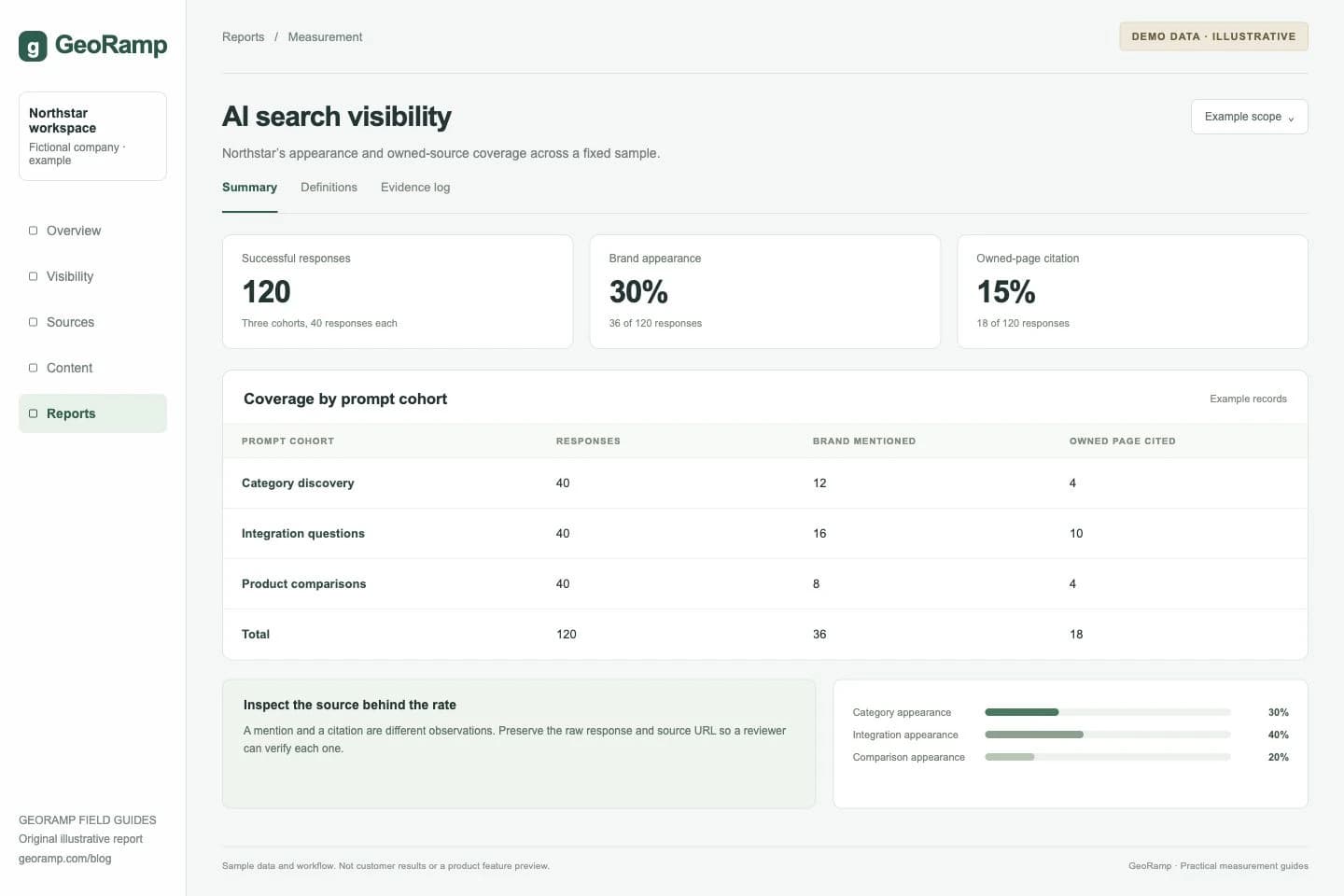Click the square icon beside Overview
Screen dimensions: 1344x896
(x=34, y=231)
